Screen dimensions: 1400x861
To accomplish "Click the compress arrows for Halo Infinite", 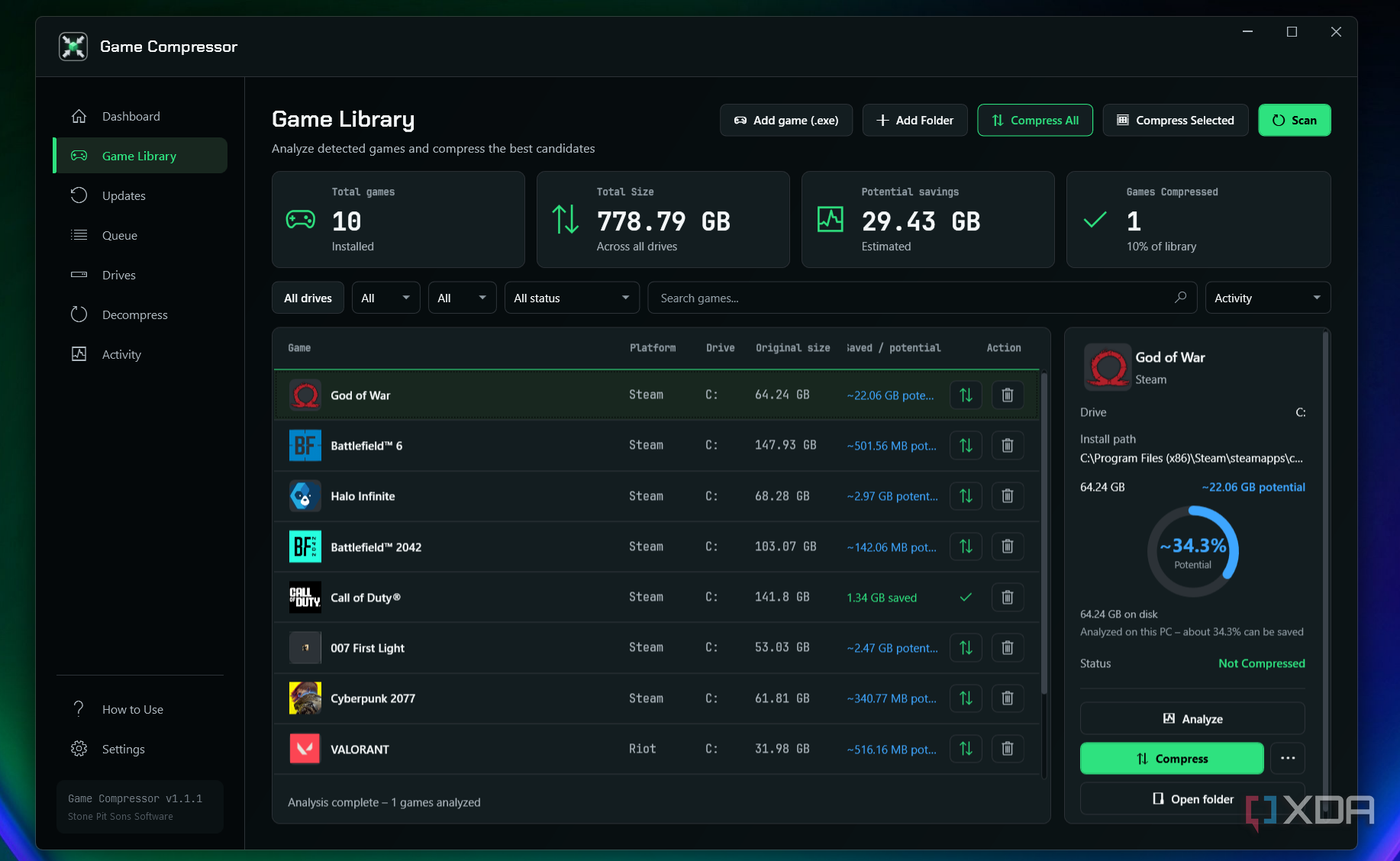I will tap(966, 496).
